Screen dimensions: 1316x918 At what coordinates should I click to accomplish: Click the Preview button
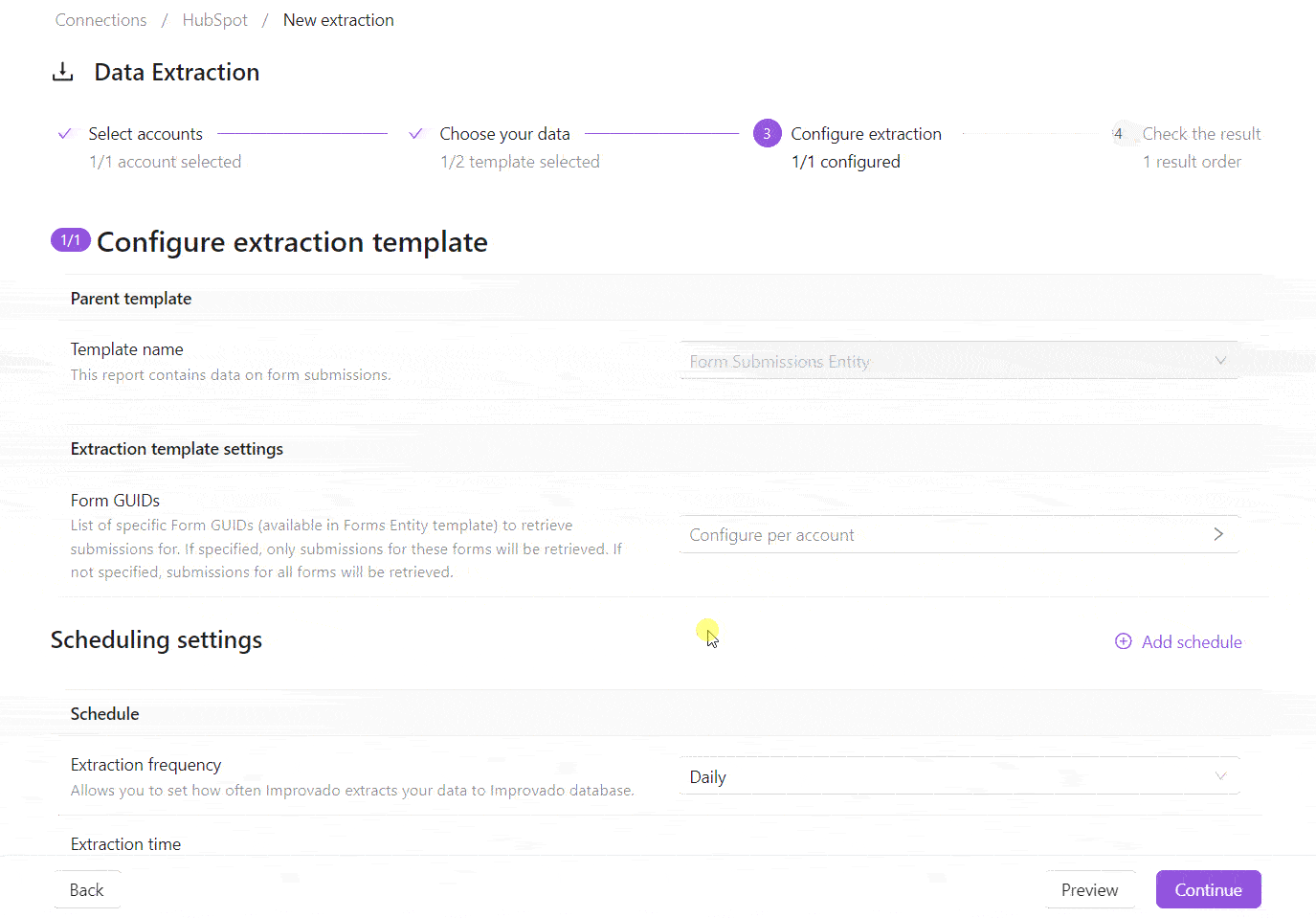pyautogui.click(x=1089, y=889)
